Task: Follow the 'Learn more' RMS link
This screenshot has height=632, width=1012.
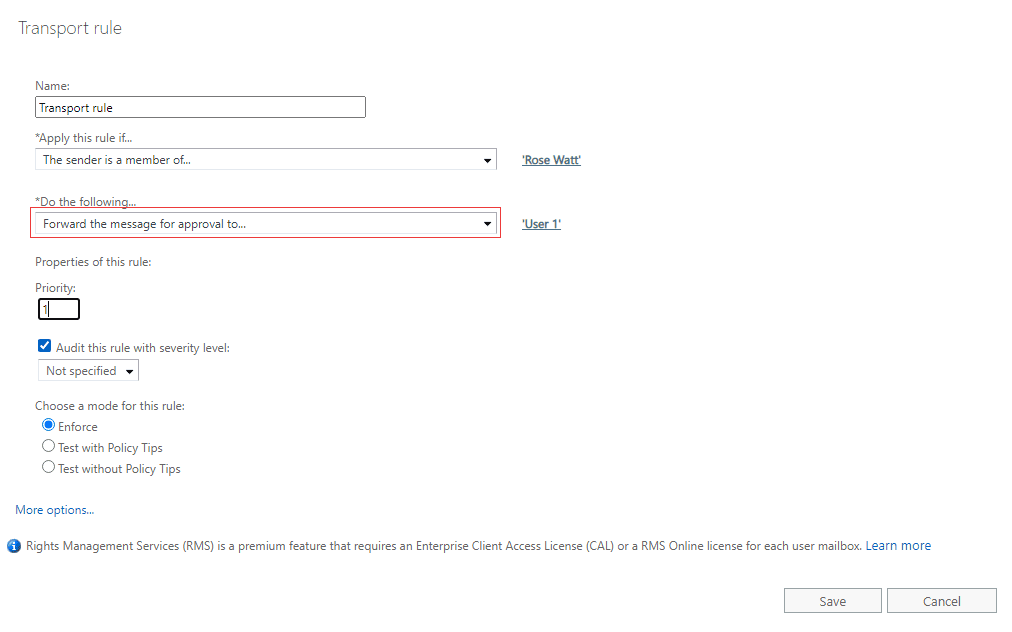Action: 898,546
